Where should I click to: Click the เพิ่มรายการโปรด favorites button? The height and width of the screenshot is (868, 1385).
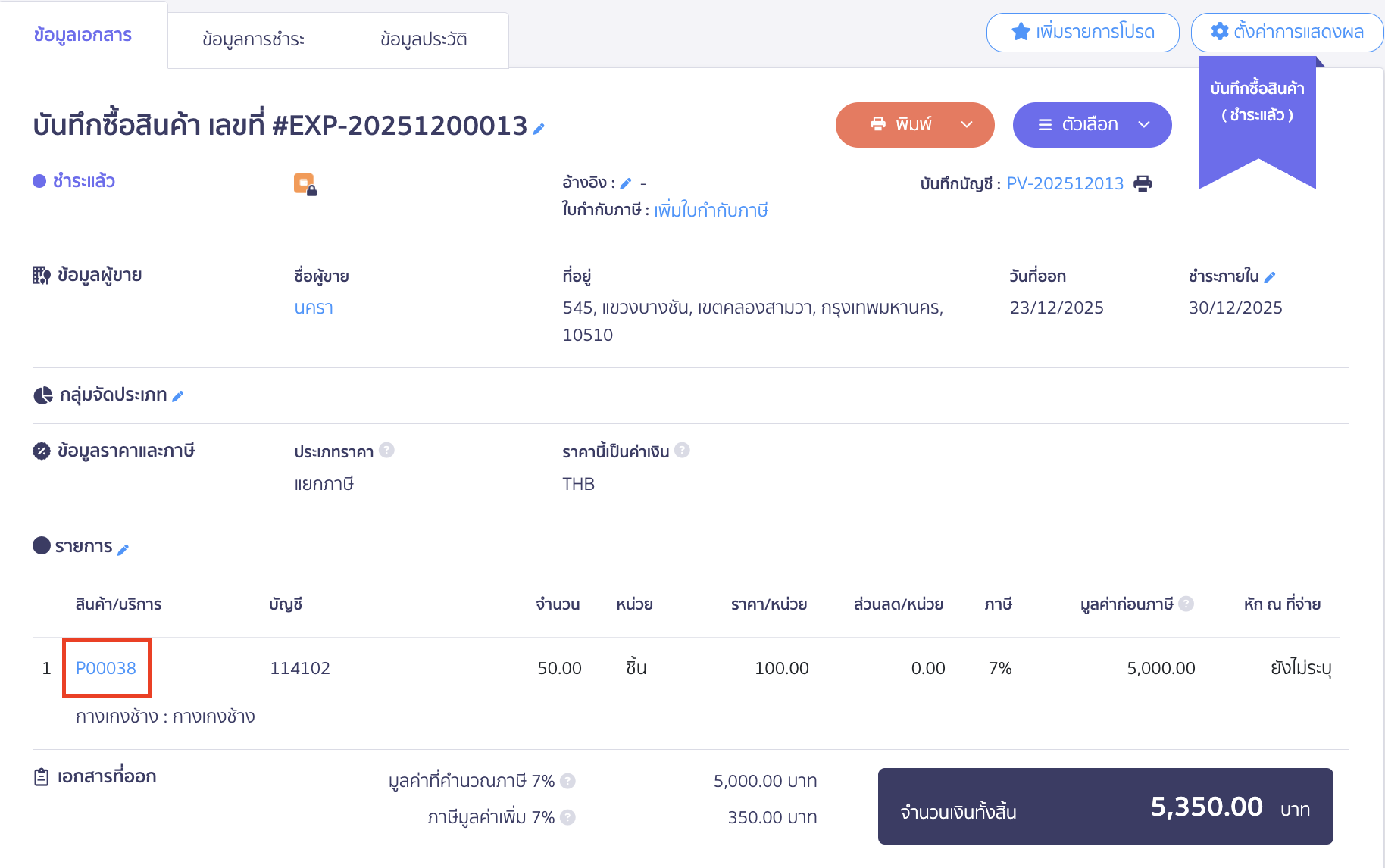(x=1083, y=32)
